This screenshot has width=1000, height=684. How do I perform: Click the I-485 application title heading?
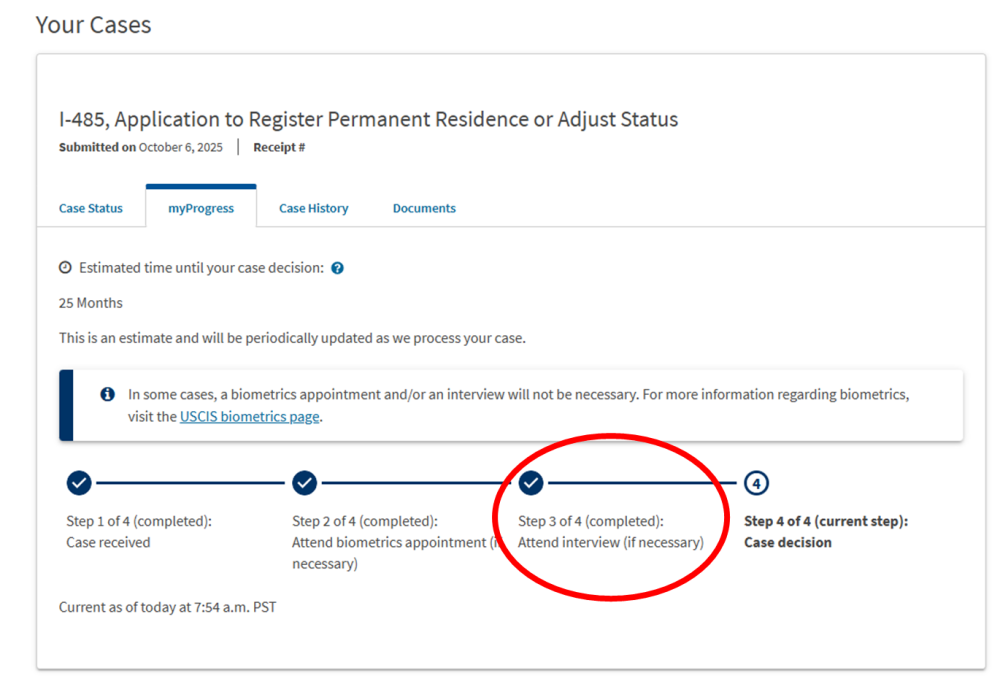point(368,120)
